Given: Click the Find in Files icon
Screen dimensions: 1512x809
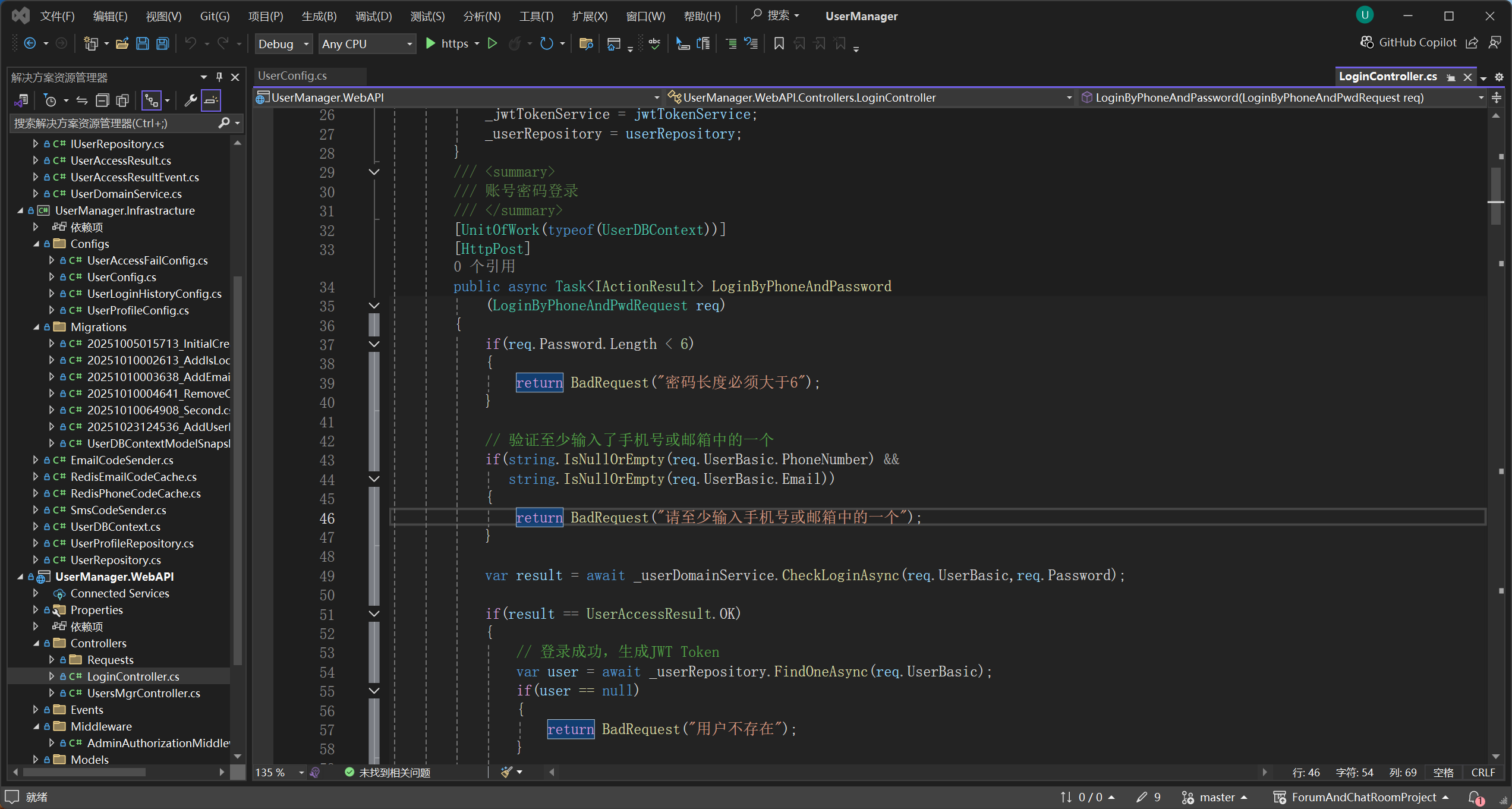Looking at the screenshot, I should 586,43.
